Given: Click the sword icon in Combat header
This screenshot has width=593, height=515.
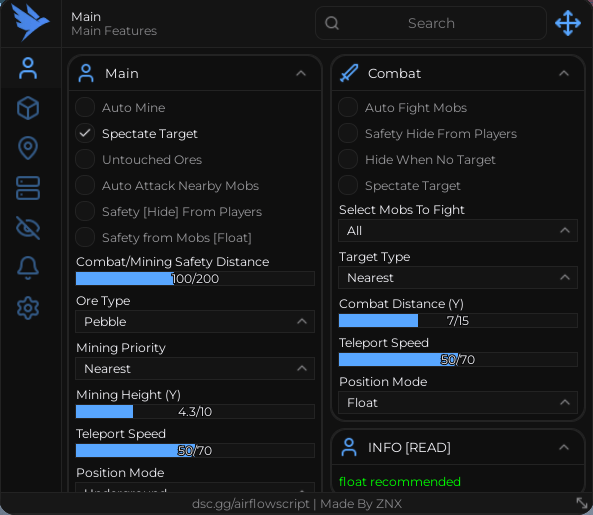Looking at the screenshot, I should 349,73.
